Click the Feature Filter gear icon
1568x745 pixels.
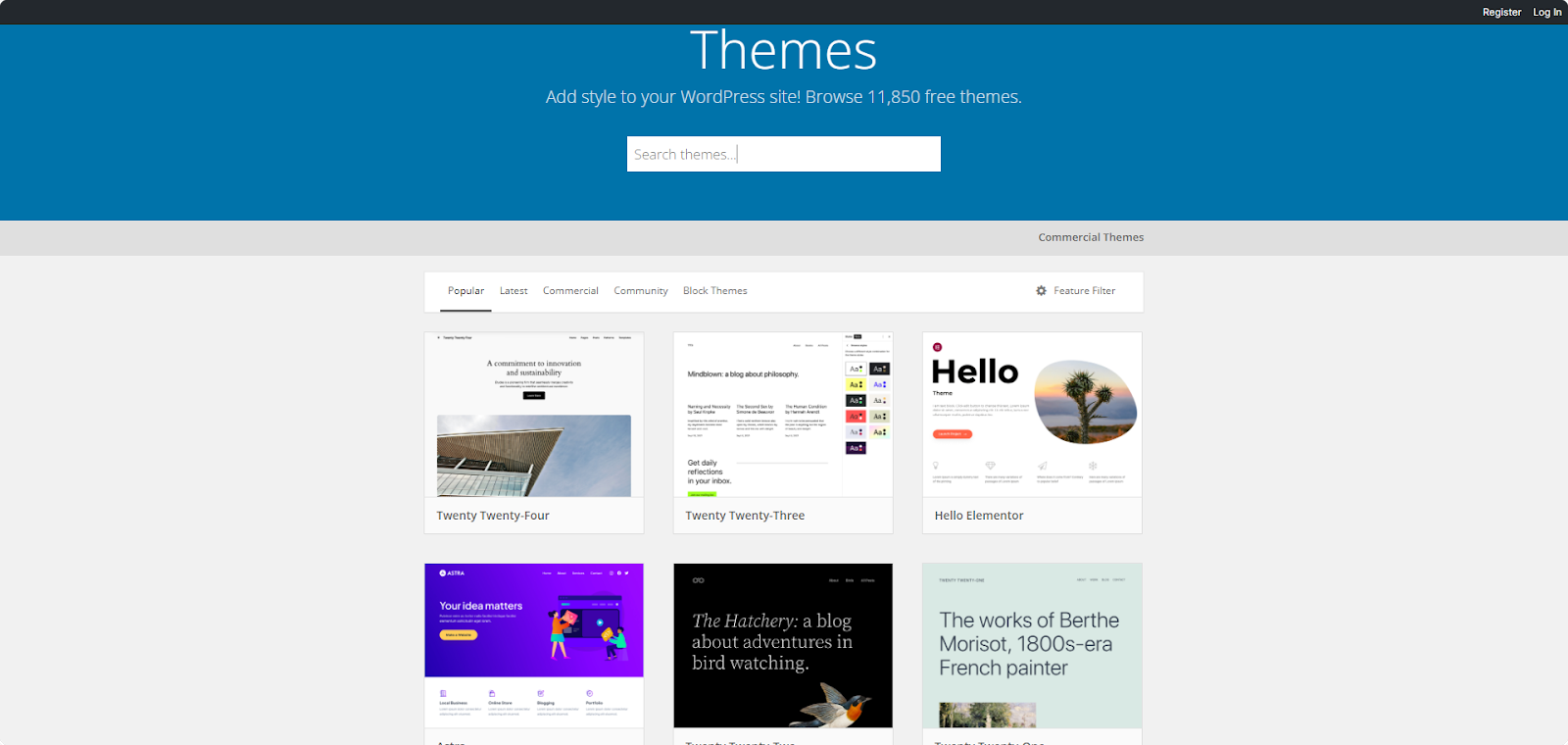[x=1041, y=291]
